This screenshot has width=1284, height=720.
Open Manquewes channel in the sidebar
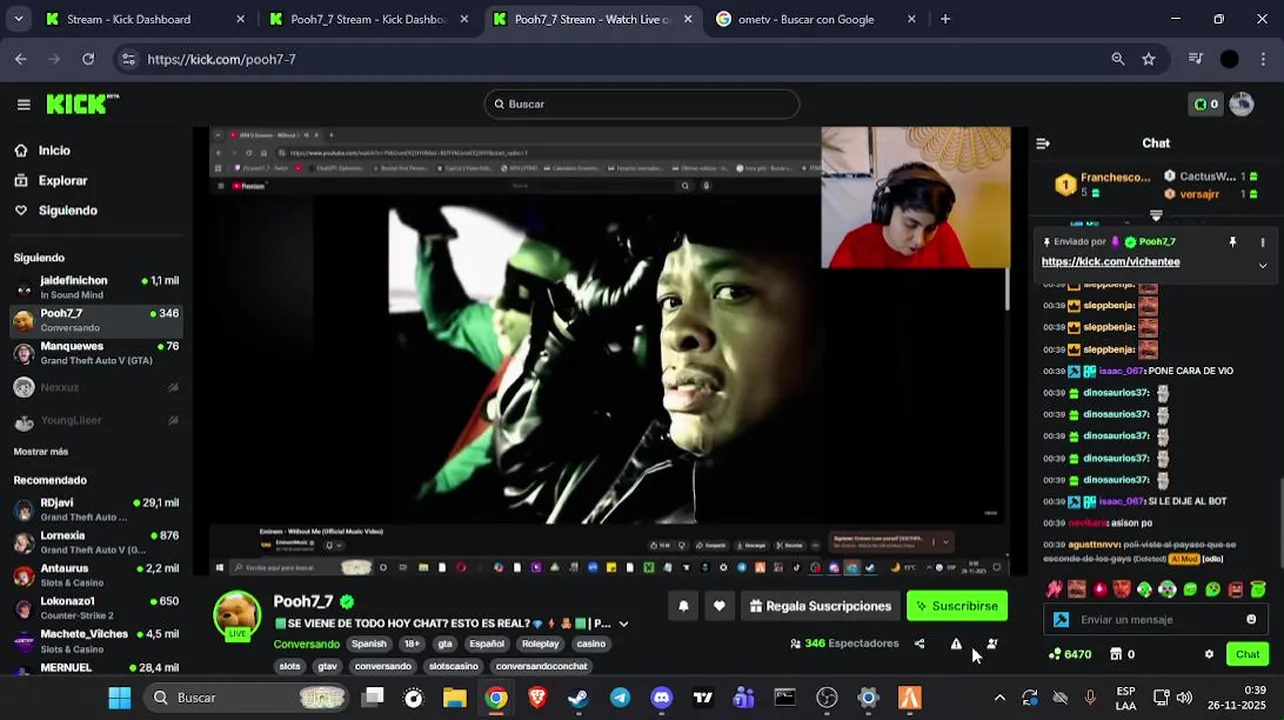96,353
